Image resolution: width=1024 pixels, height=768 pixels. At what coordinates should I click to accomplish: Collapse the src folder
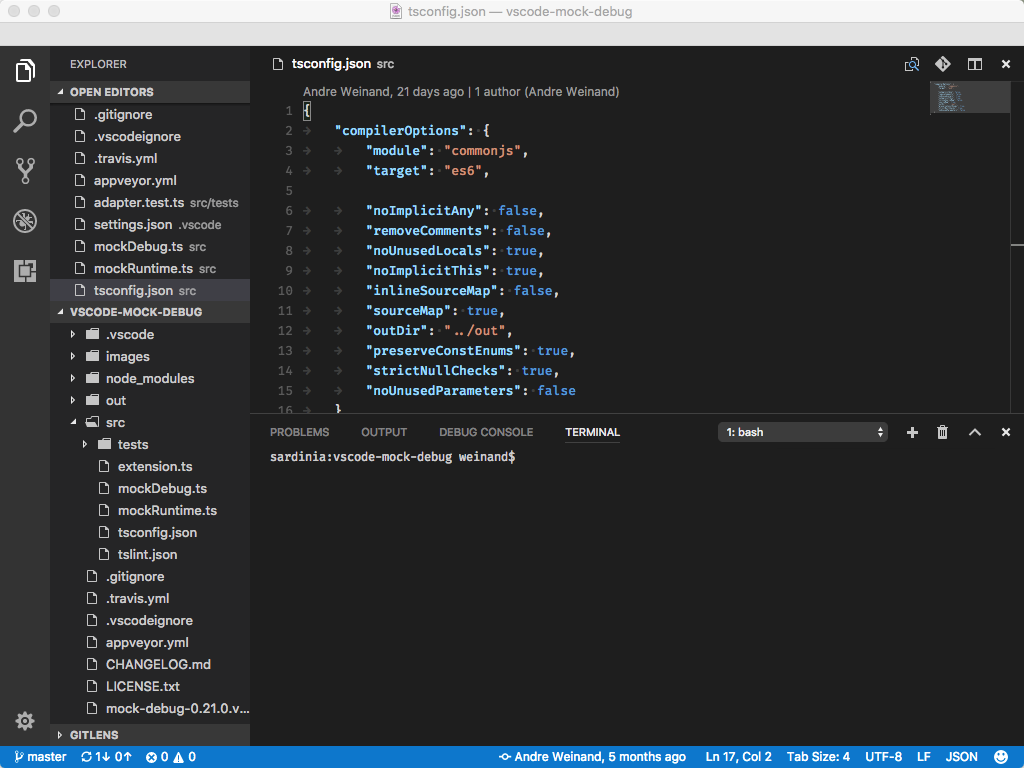(150, 423)
